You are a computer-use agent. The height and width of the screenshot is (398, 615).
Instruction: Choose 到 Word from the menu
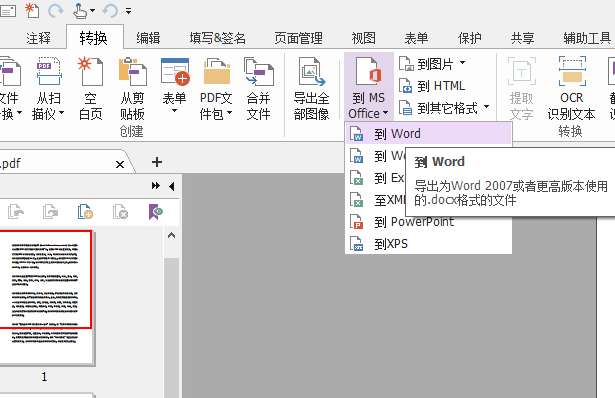click(429, 134)
